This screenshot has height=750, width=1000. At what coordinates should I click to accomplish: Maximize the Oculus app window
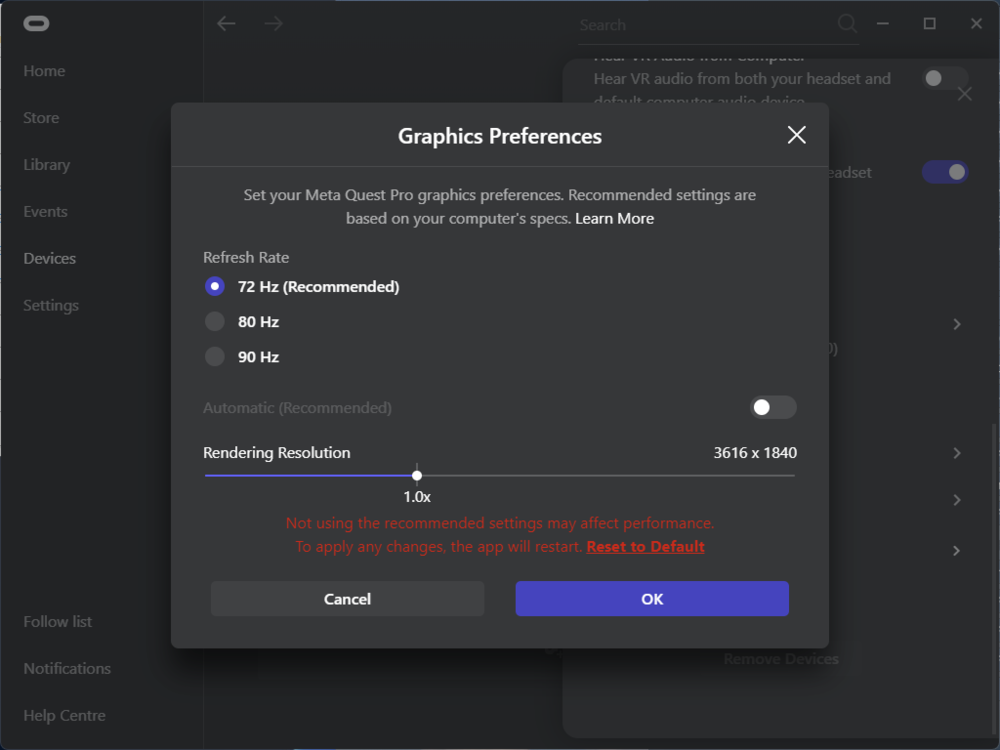(x=930, y=24)
